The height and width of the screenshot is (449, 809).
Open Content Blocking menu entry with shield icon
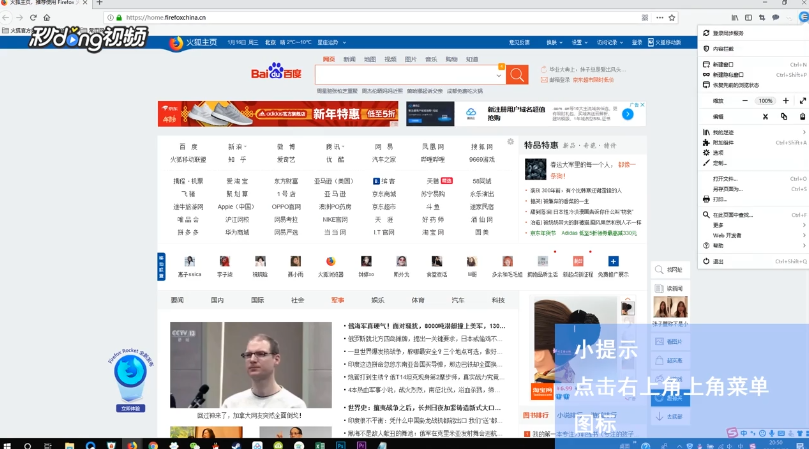pyautogui.click(x=753, y=49)
